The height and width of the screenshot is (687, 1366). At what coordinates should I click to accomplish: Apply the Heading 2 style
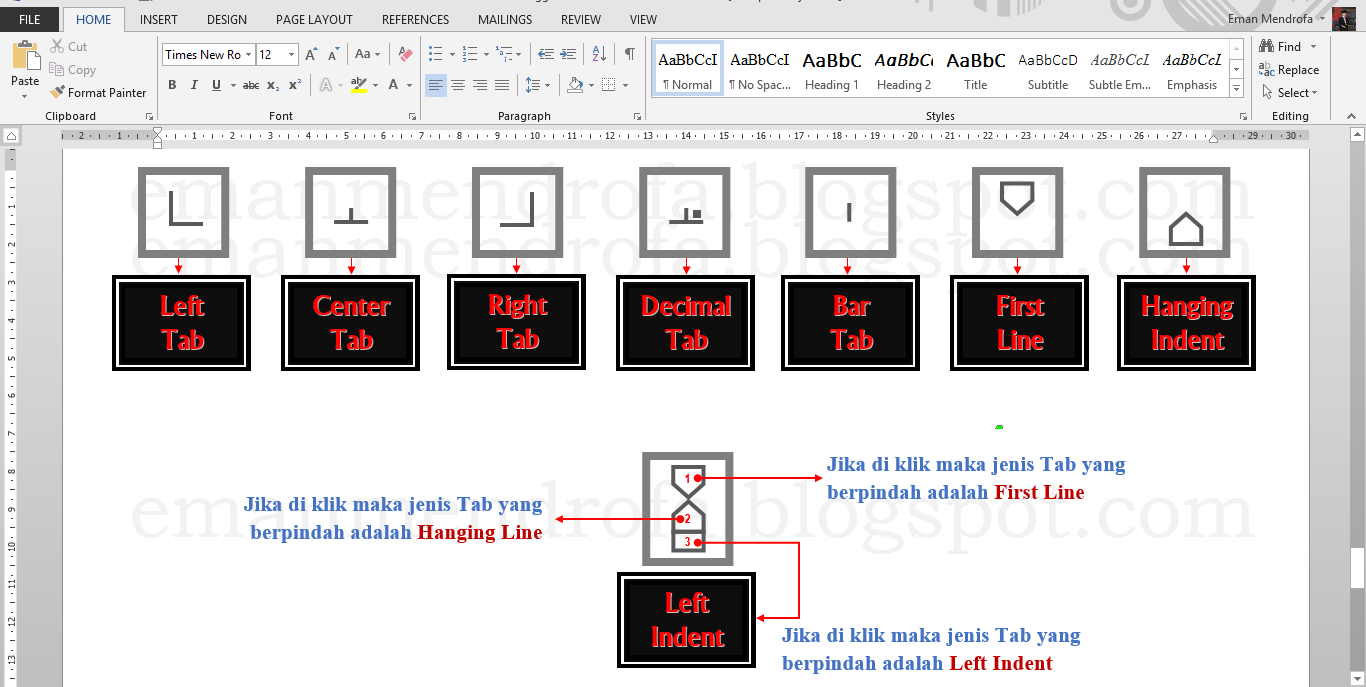(904, 70)
